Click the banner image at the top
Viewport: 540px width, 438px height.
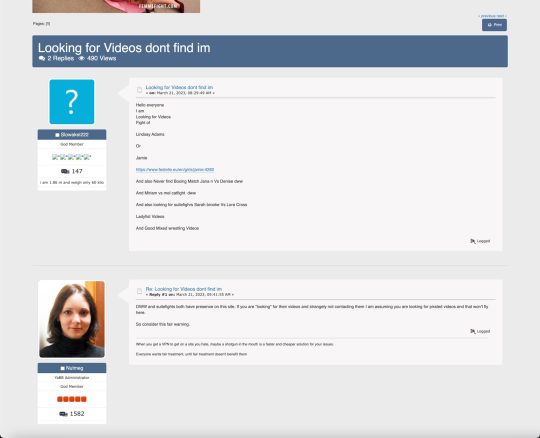pos(116,6)
